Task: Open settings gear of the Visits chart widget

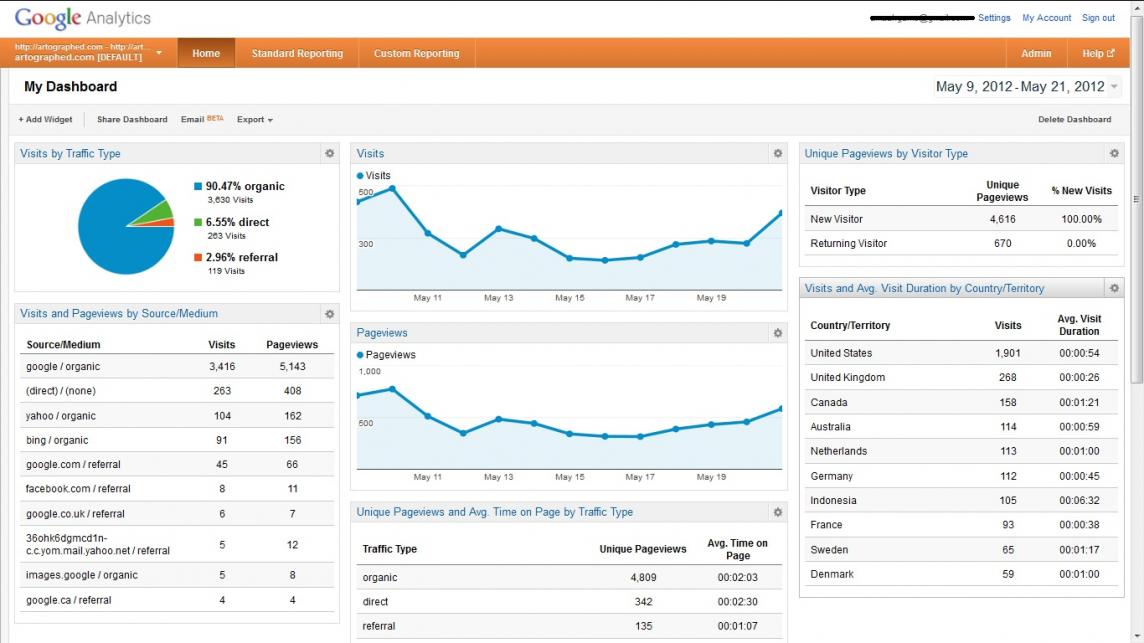Action: tap(778, 153)
